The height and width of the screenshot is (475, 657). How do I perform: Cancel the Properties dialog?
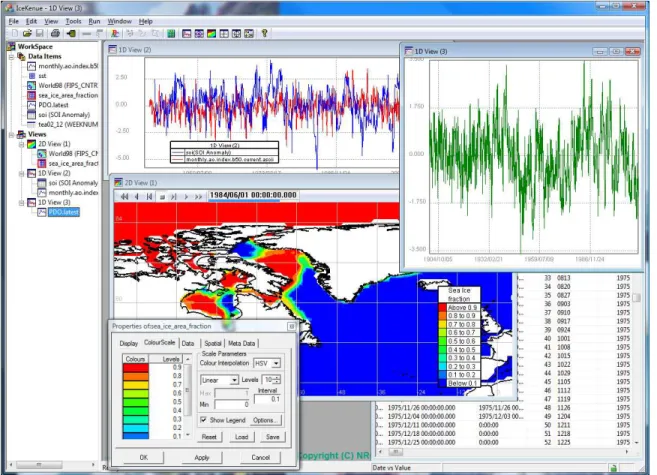[261, 457]
